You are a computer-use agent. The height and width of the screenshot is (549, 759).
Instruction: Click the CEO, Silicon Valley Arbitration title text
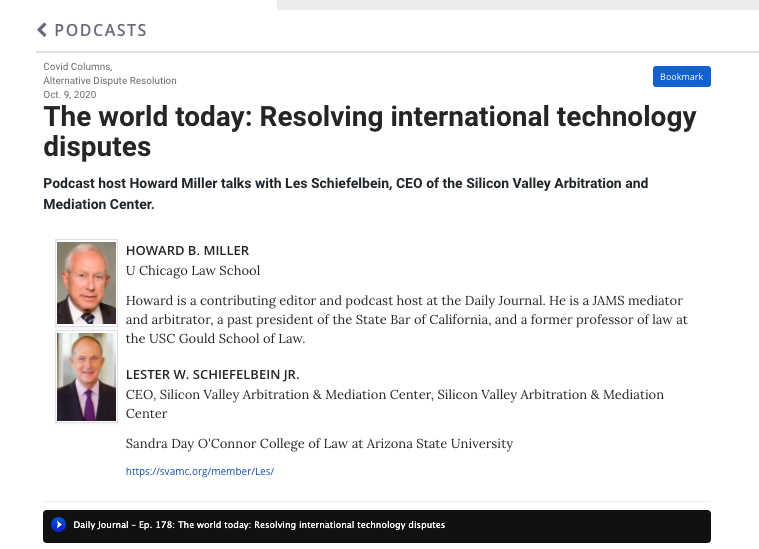coord(394,394)
